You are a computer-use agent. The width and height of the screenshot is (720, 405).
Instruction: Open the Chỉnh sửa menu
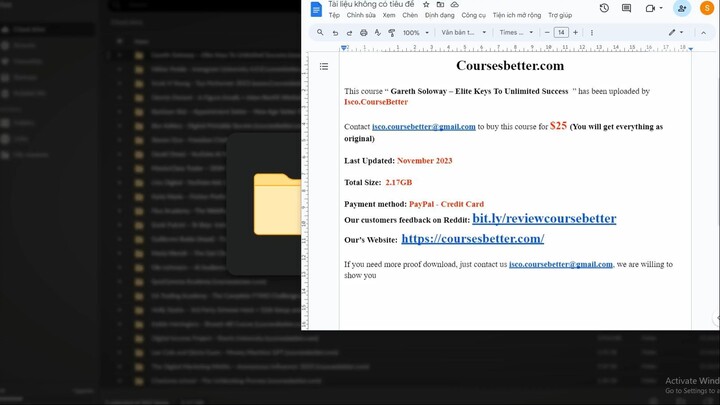coord(361,15)
